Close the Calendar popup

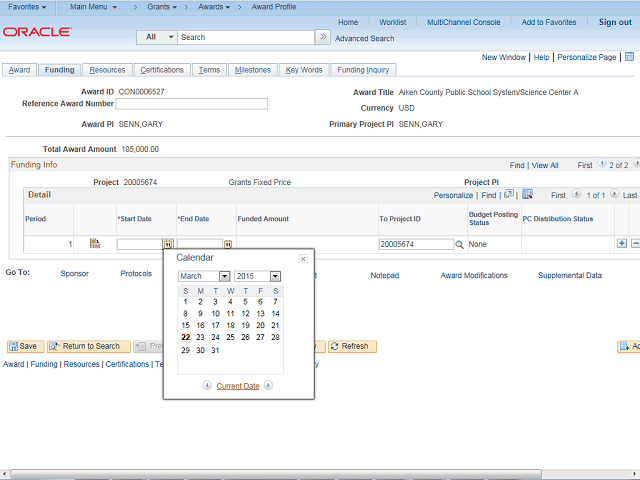(303, 259)
